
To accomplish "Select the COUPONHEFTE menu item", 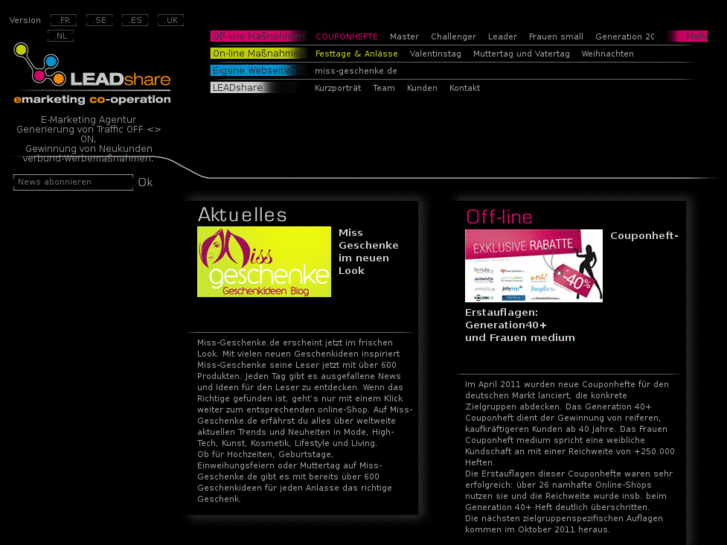I will click(346, 37).
